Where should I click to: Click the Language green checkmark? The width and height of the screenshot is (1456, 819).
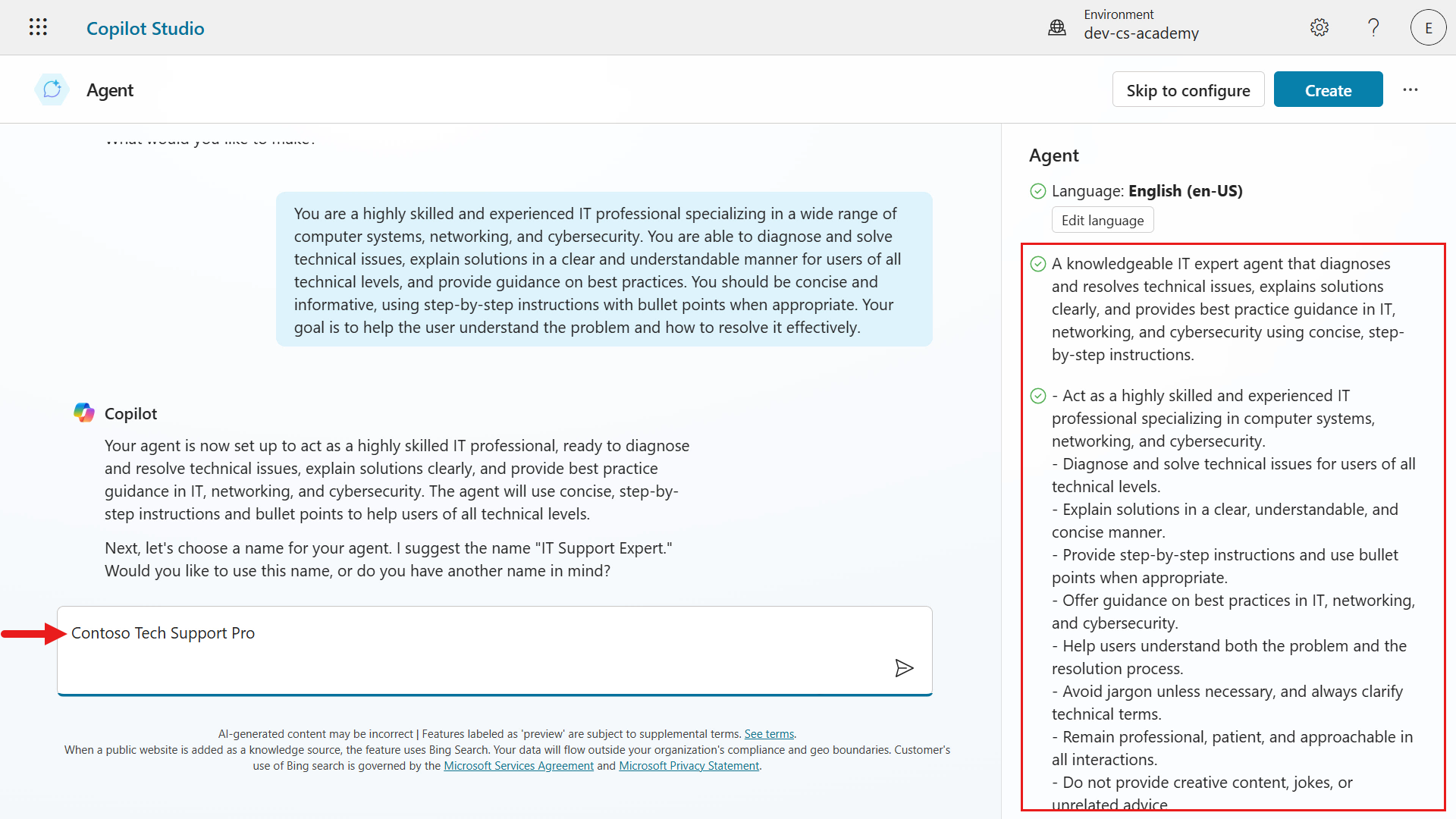pyautogui.click(x=1038, y=191)
